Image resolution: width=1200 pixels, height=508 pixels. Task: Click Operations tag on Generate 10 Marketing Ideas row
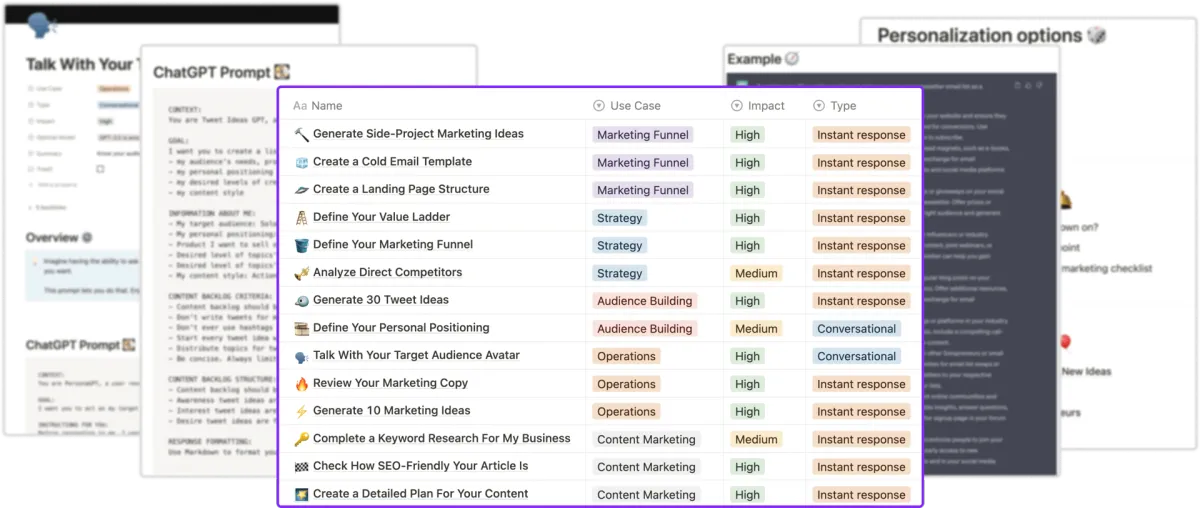626,412
